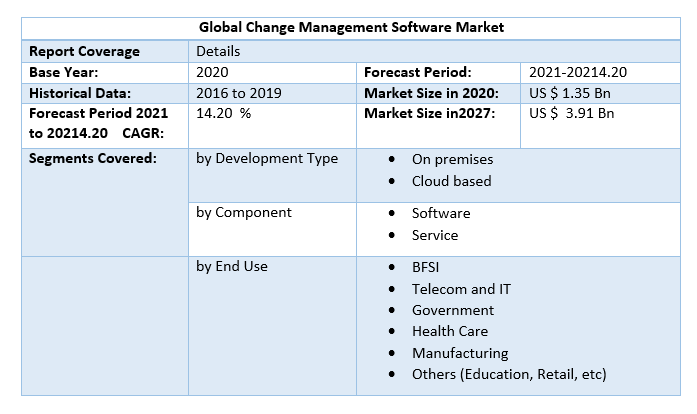Click the Telecom and IT bullet item

pos(461,289)
